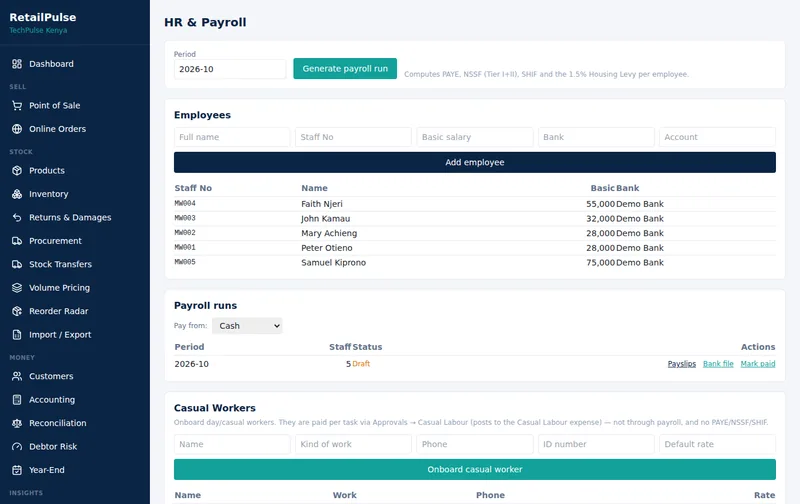Generate payroll run for the period

(x=345, y=68)
